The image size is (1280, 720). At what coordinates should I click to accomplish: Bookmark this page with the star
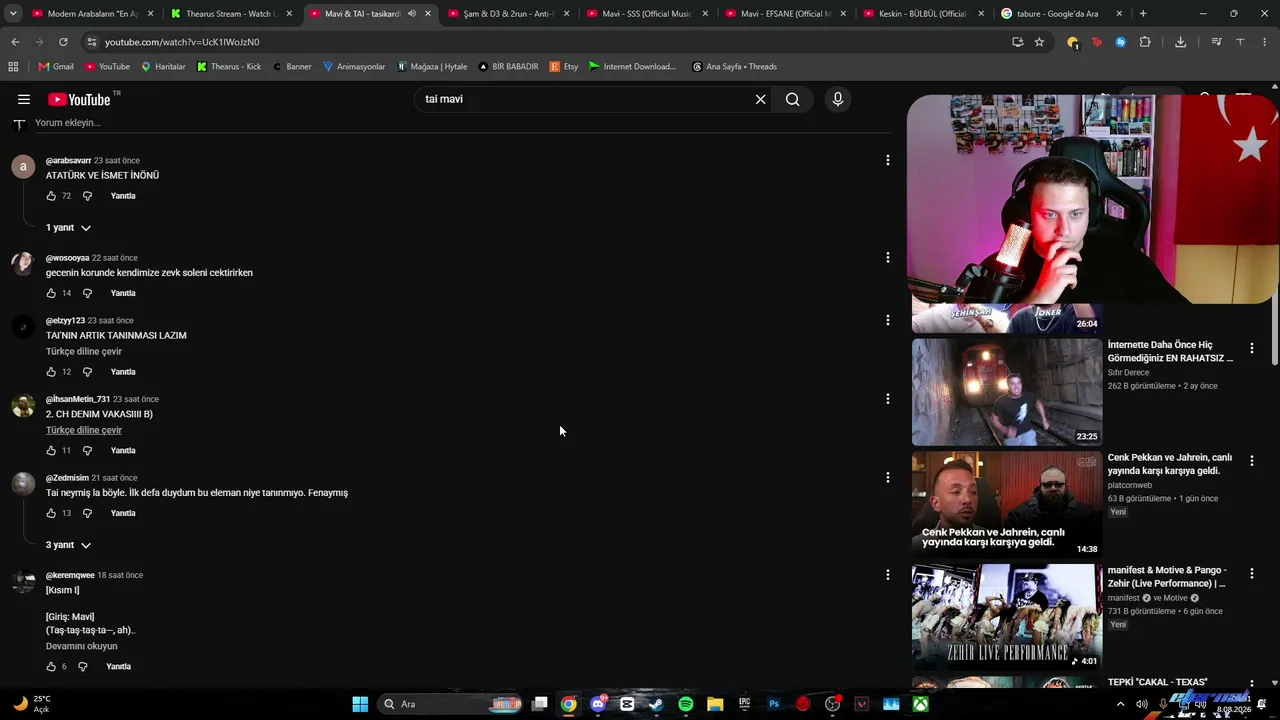coord(1039,42)
